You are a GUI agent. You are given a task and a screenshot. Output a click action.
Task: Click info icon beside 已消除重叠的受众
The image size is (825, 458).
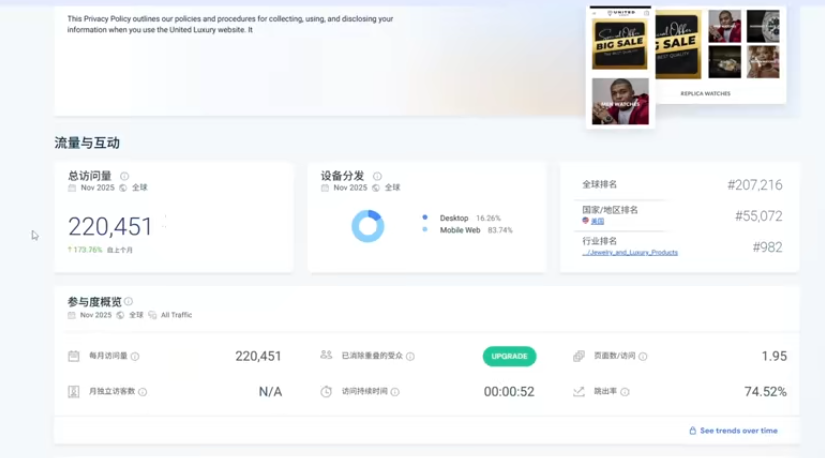pyautogui.click(x=410, y=356)
